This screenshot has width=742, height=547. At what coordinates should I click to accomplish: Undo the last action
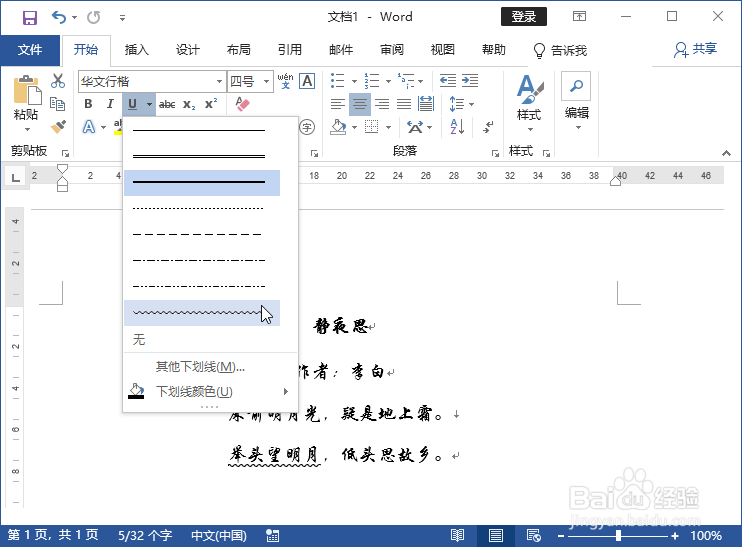point(59,18)
